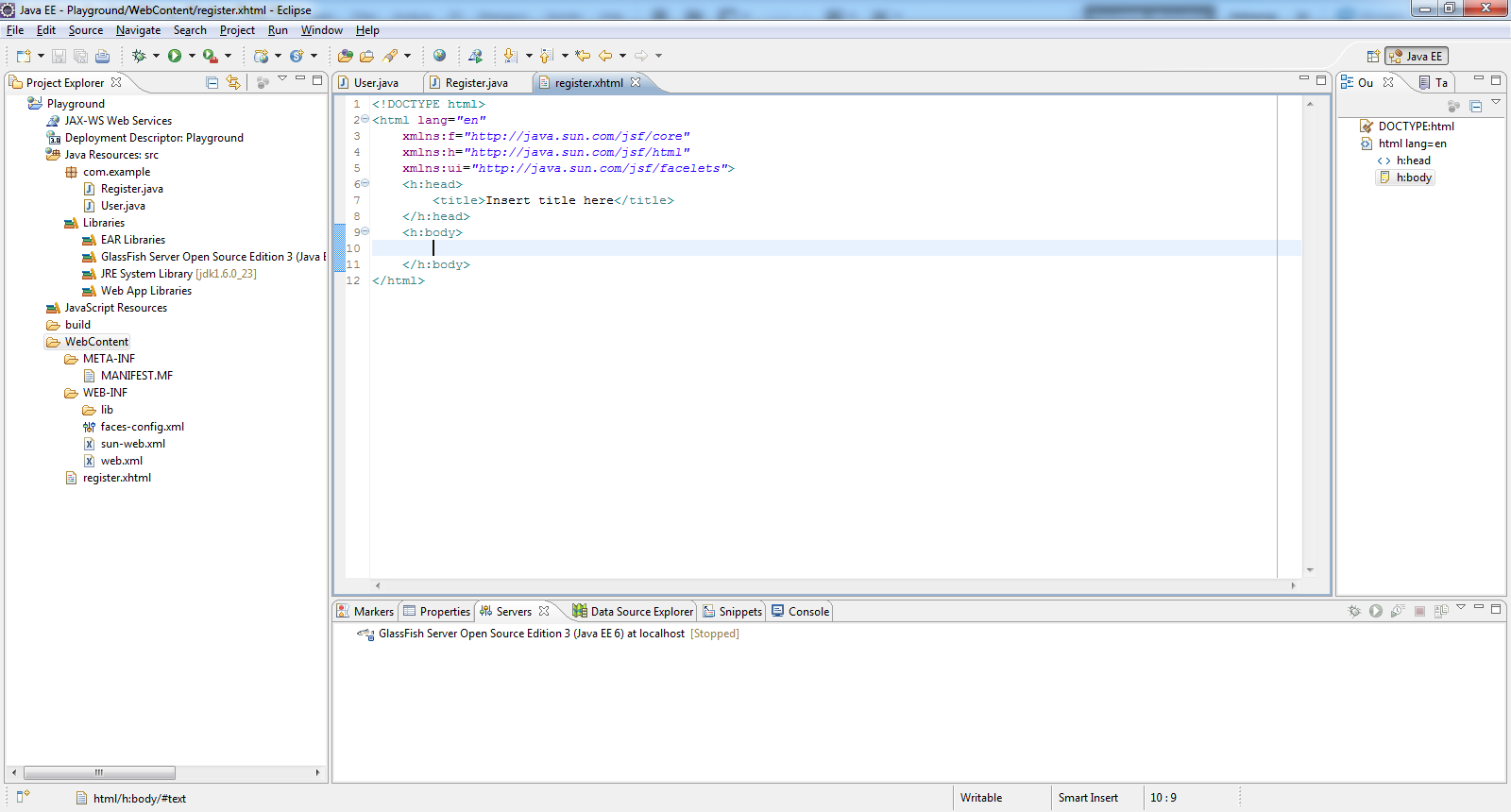This screenshot has height=812, width=1511.
Task: Select register.xhtml in Project Explorer
Action: point(108,478)
